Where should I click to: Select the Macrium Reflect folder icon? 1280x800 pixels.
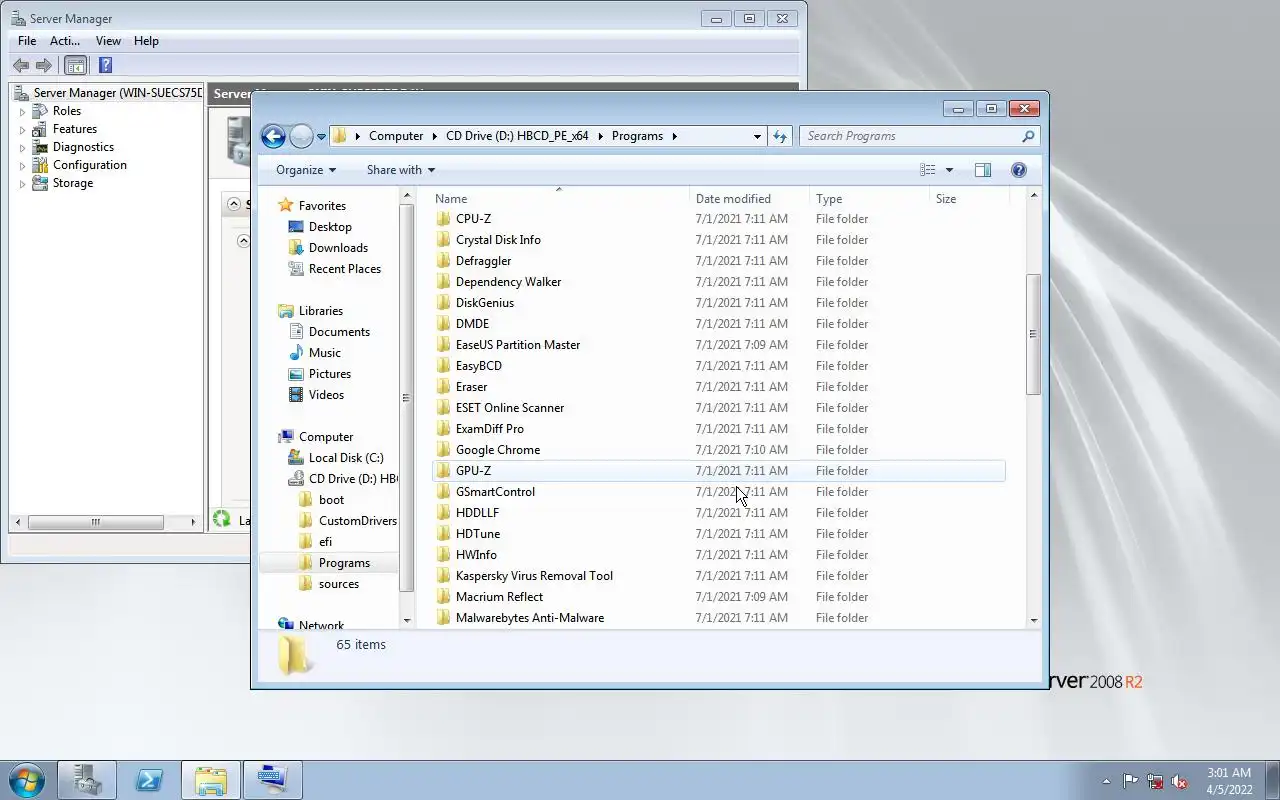point(444,597)
